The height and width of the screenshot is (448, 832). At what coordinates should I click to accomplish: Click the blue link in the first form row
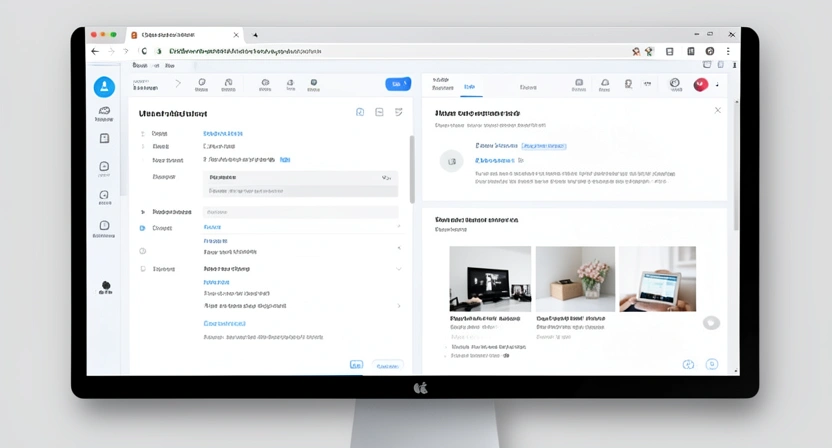pos(223,133)
